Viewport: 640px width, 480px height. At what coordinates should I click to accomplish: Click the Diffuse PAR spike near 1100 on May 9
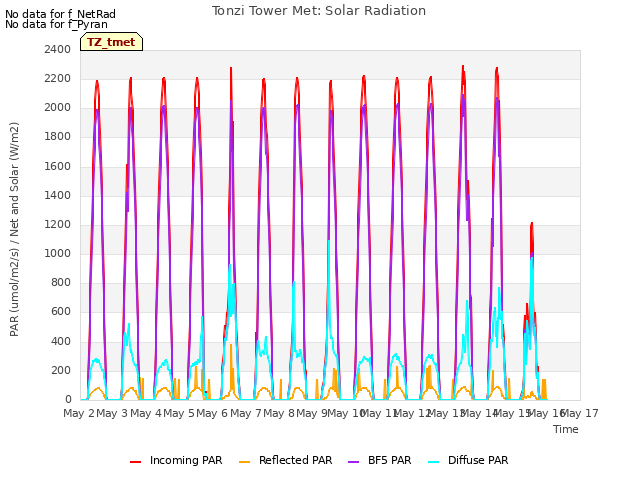[329, 241]
